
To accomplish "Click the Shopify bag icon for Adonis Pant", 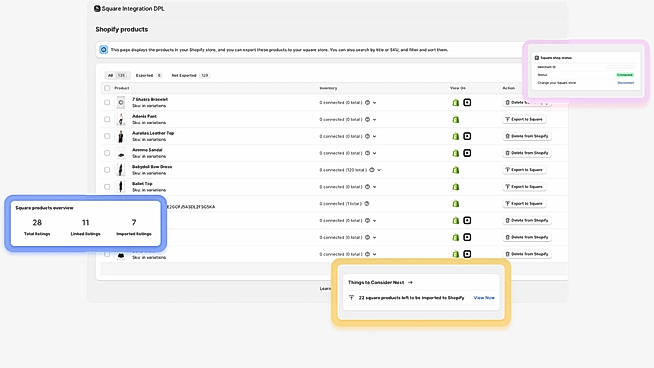I will 455,119.
